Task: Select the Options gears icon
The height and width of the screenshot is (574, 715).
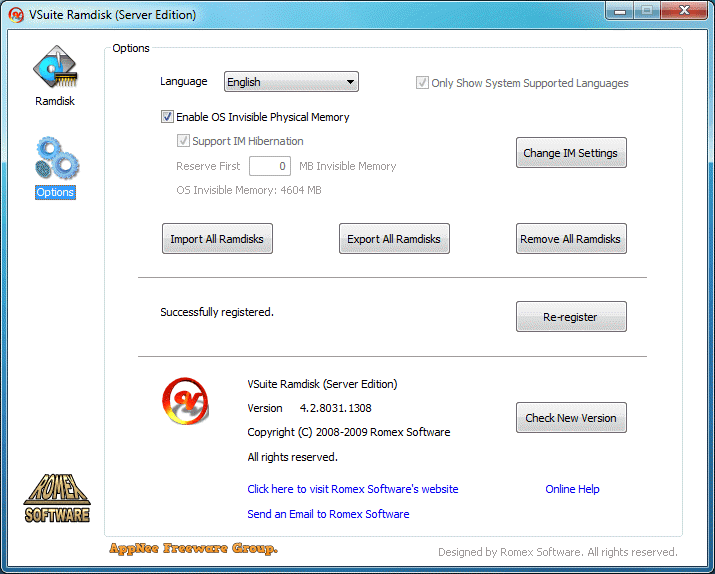Action: coord(57,158)
